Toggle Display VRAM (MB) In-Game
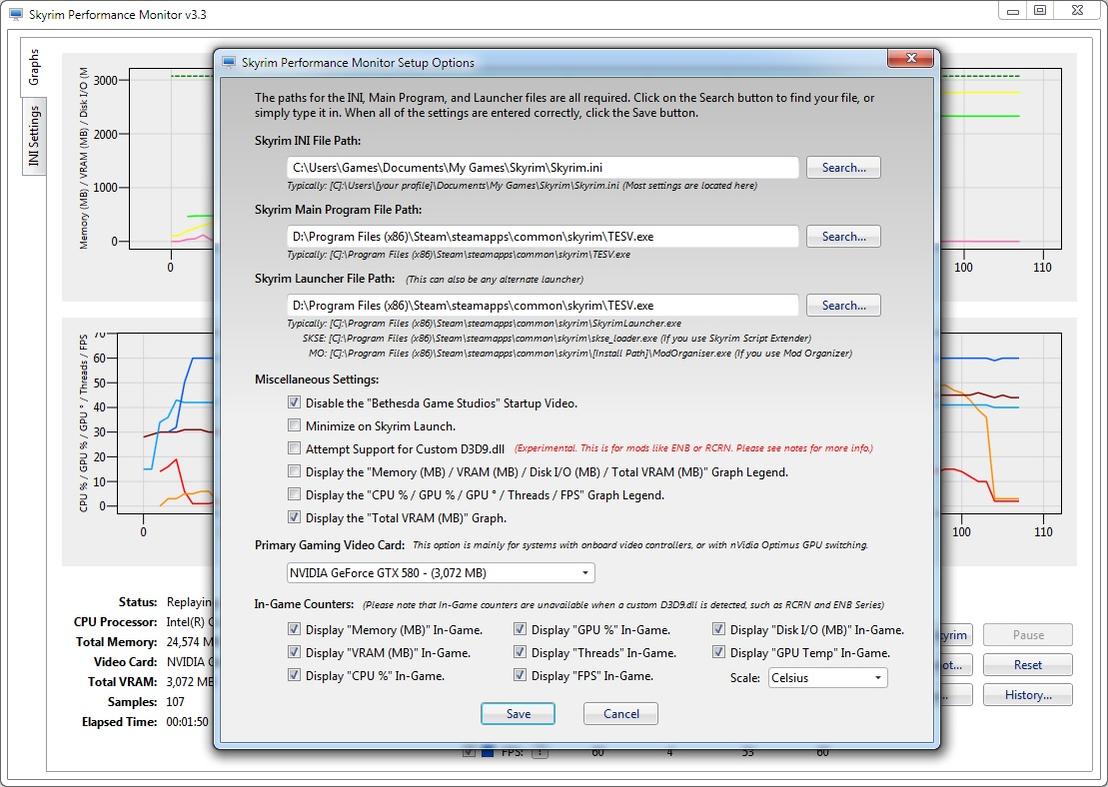Screen dimensions: 1108x787 (294, 652)
